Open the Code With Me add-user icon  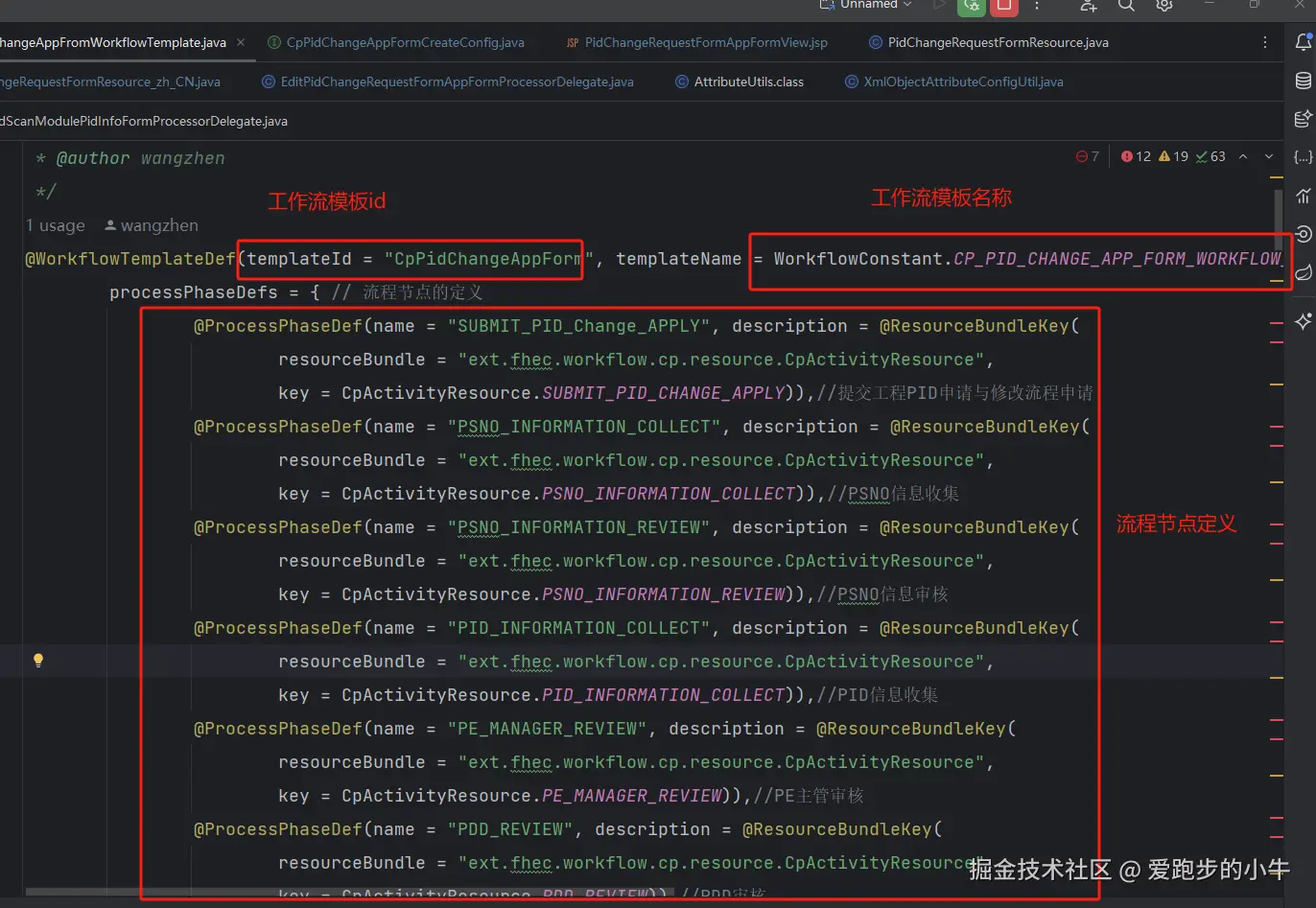point(1088,6)
